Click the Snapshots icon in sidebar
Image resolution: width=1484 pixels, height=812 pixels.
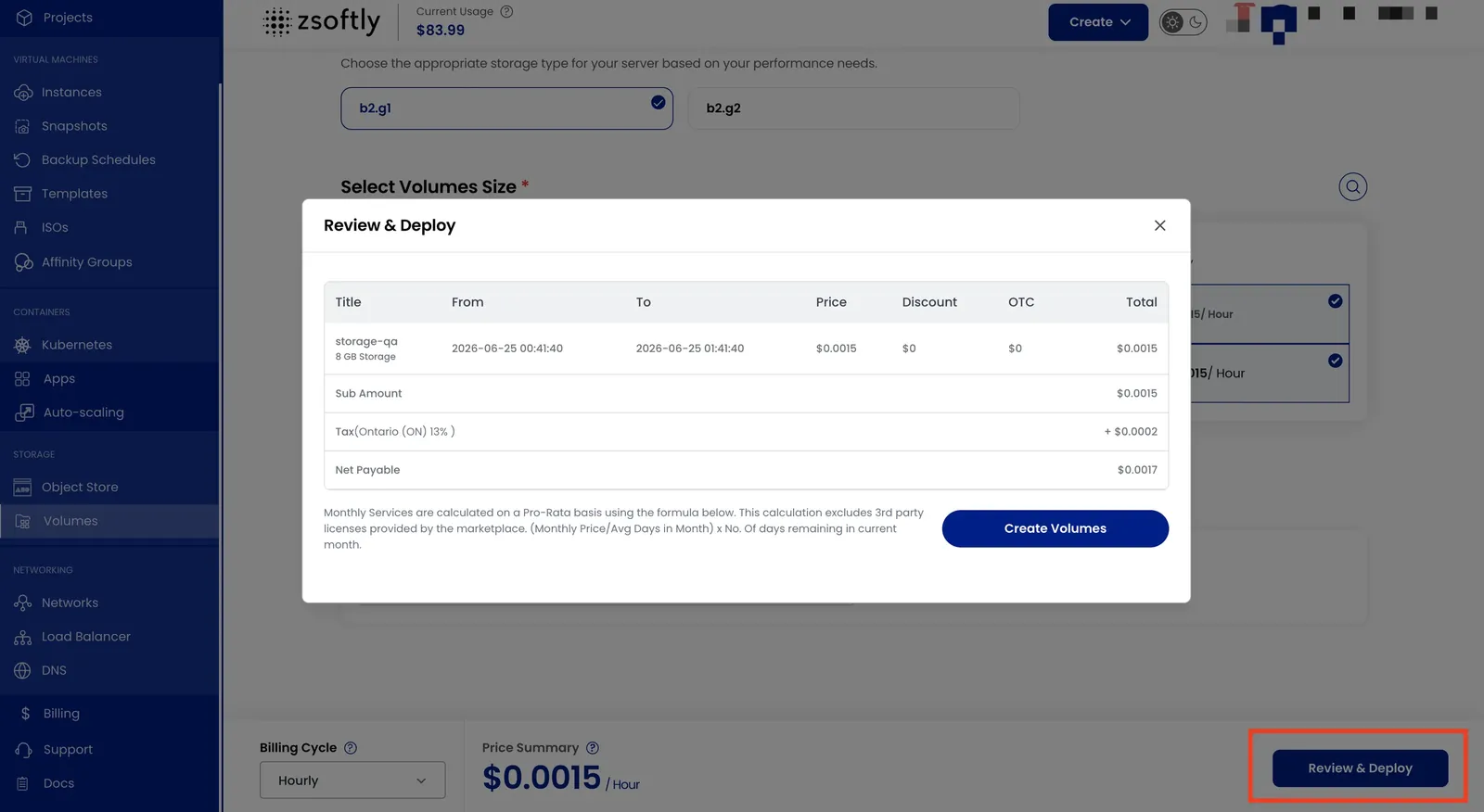23,126
